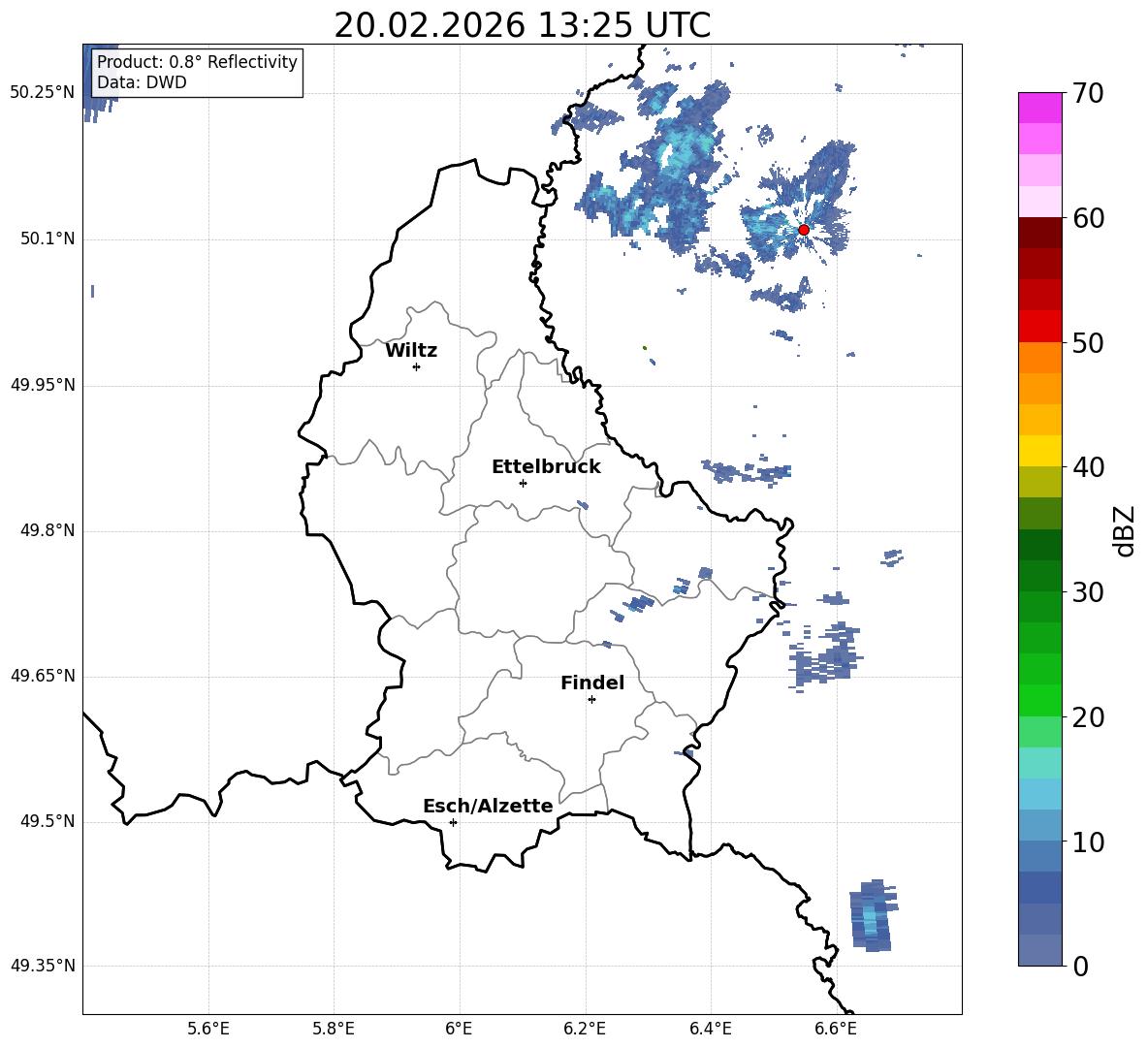
Task: Click the magenta top colorbar segment
Action: click(x=1039, y=109)
